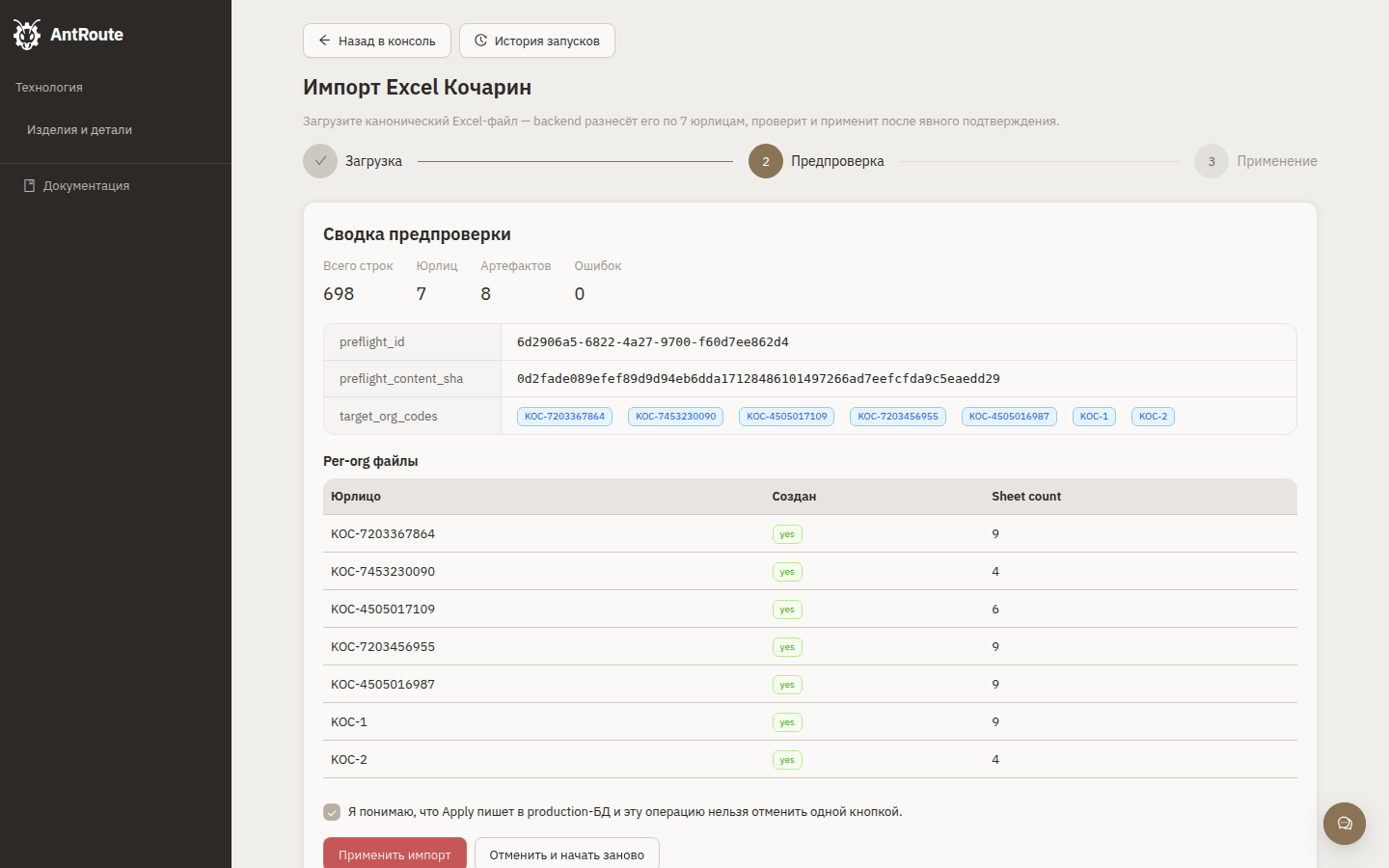Click the КОС-2 org code tag
The image size is (1389, 868).
(x=1153, y=417)
